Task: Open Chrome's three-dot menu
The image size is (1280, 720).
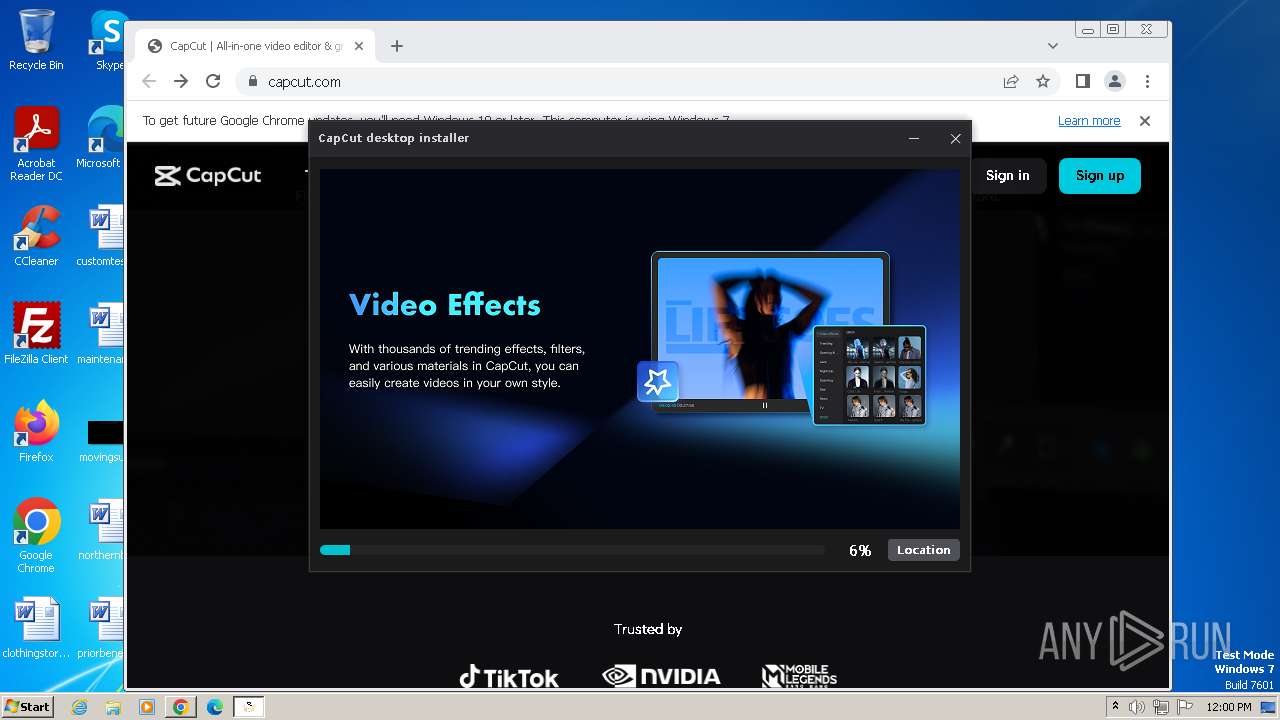Action: point(1147,81)
